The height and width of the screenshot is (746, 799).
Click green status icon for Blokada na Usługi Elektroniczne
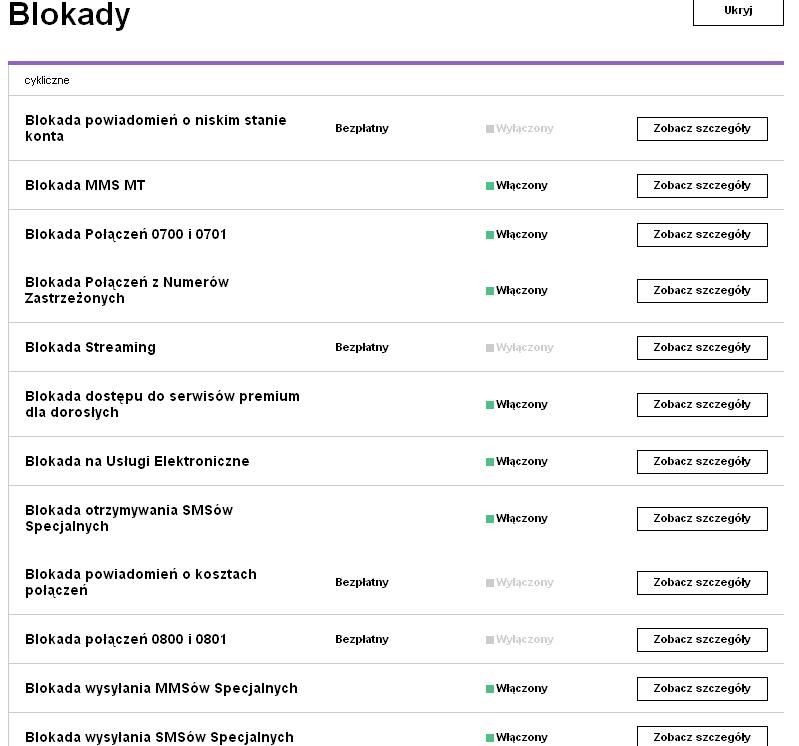(x=490, y=462)
